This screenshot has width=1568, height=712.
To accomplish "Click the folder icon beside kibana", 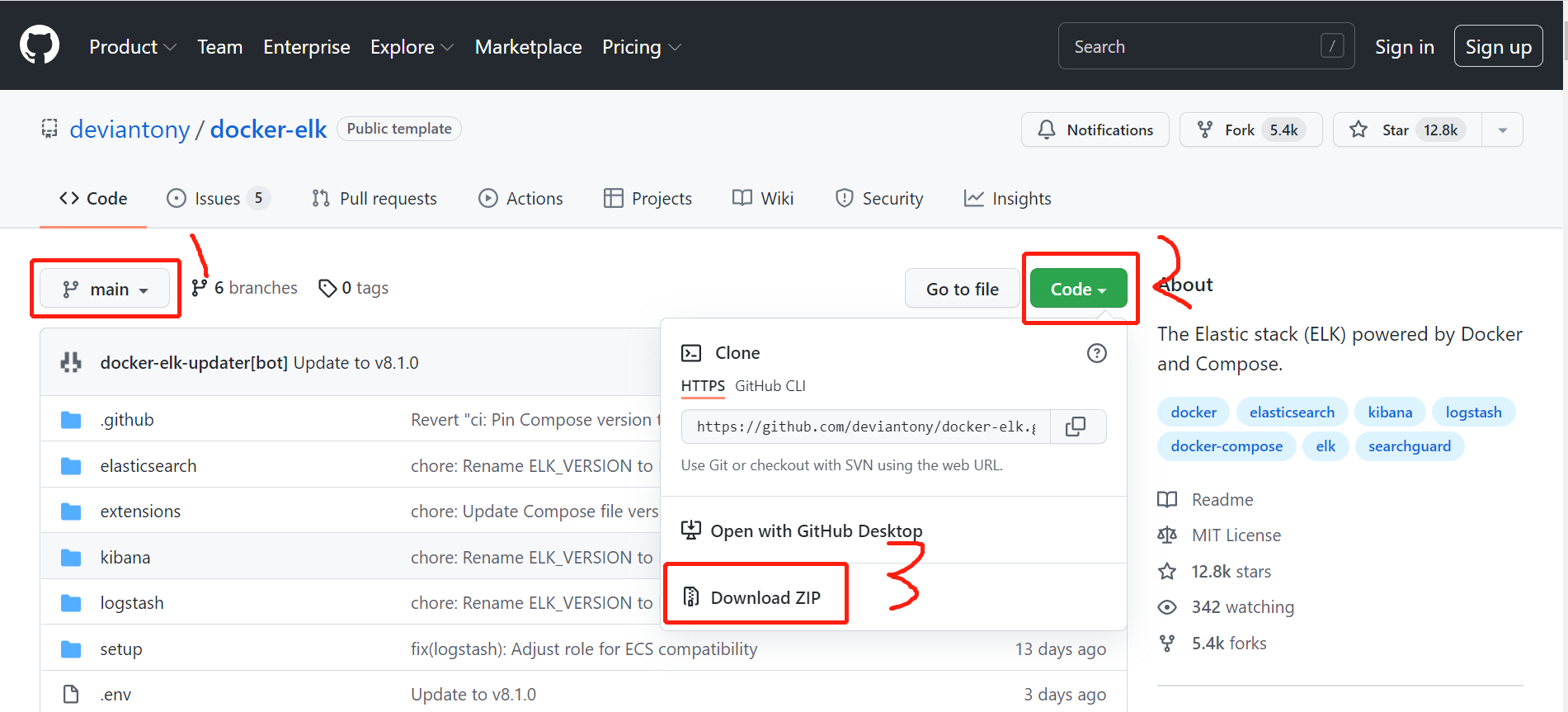I will [x=71, y=558].
